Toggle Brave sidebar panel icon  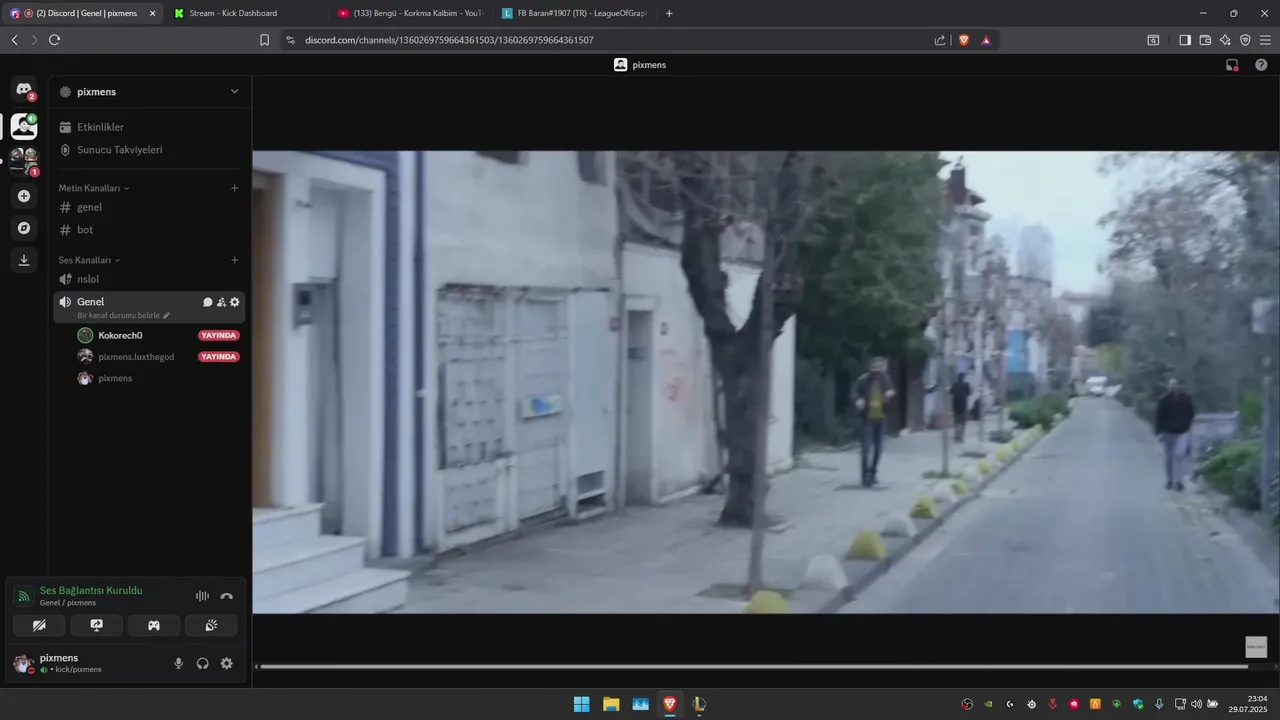(1185, 40)
